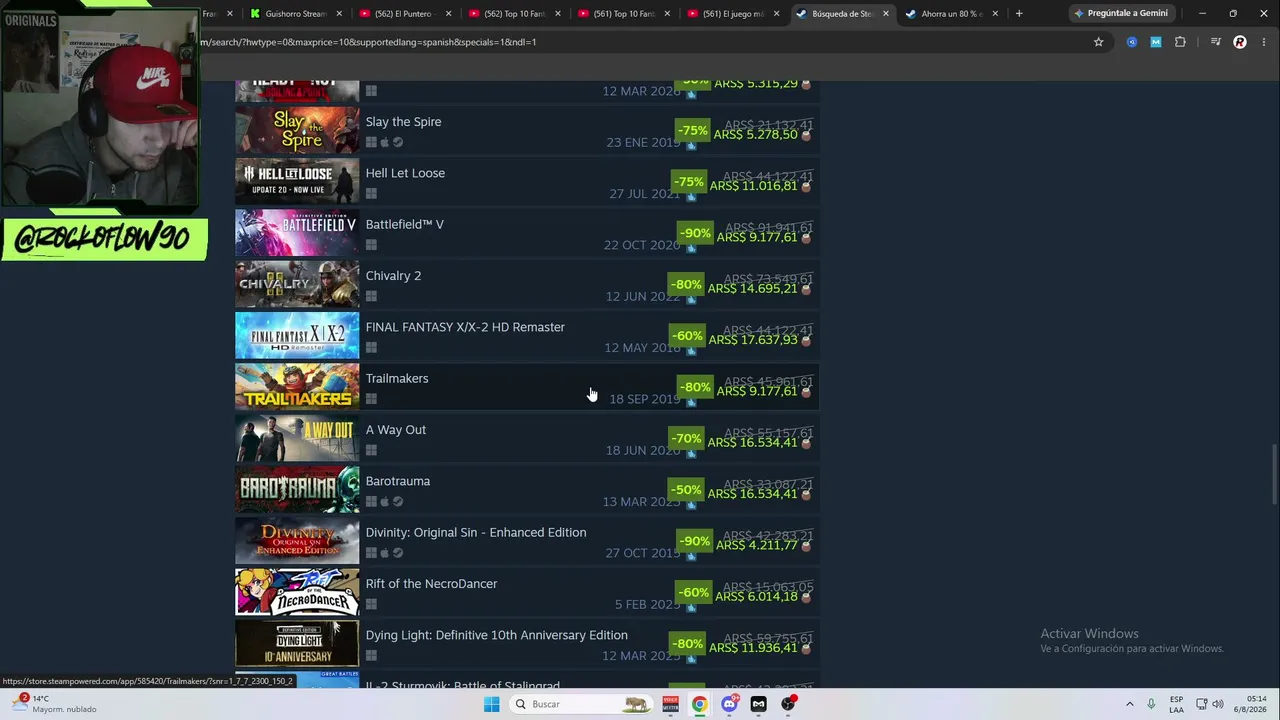Screen dimensions: 1280x720
Task: Click the Pregúntale a Gemini button
Action: [1120, 14]
